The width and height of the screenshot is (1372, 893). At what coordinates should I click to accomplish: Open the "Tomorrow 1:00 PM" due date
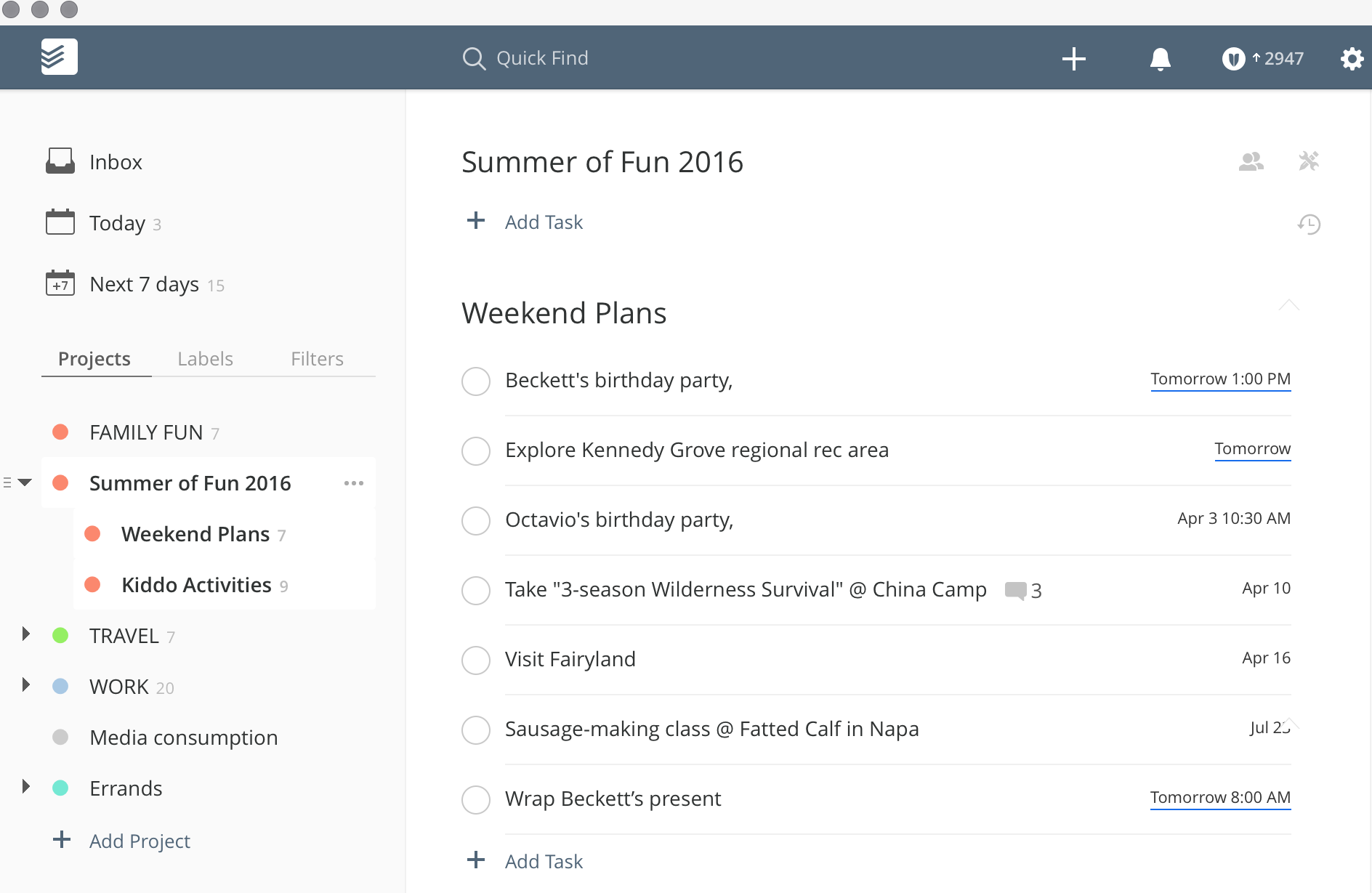(x=1220, y=379)
